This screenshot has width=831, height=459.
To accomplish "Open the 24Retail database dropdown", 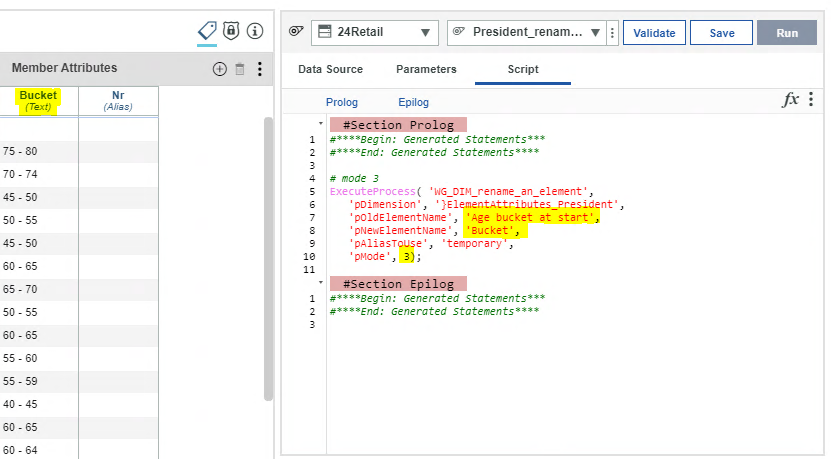I will coord(375,32).
